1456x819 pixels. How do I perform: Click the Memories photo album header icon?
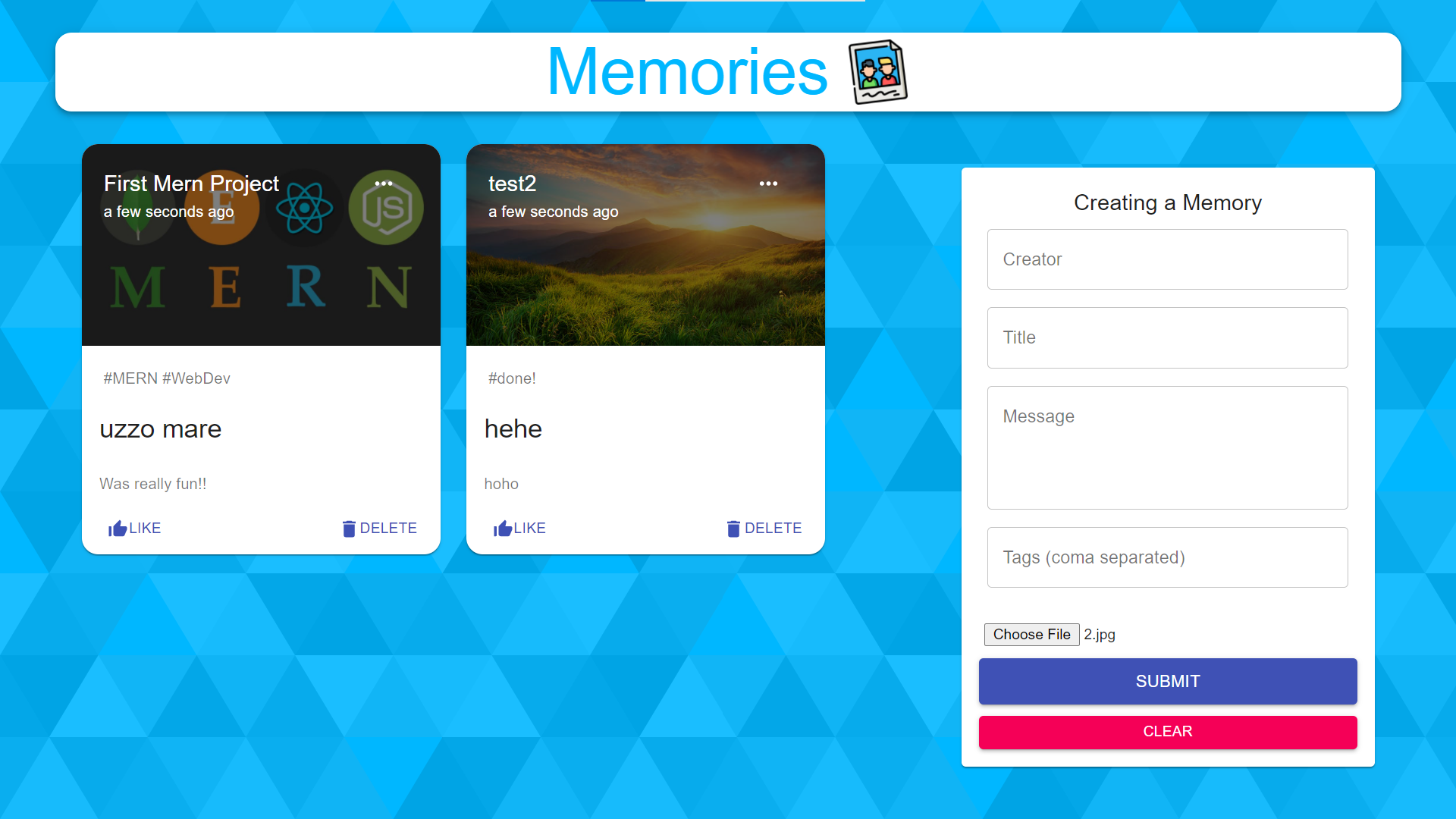tap(878, 71)
